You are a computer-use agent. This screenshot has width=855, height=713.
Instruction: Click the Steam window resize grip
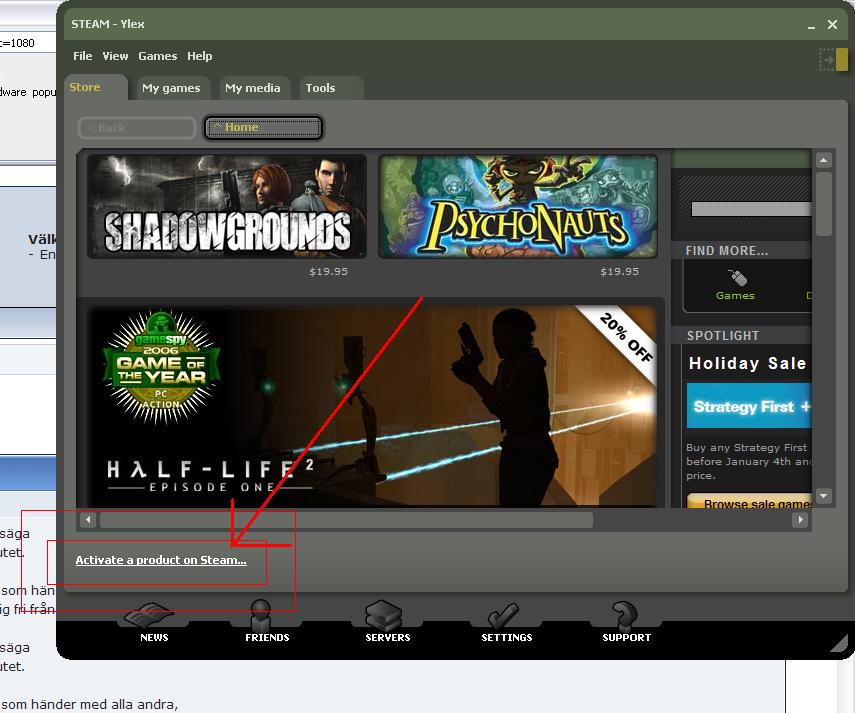pos(838,643)
